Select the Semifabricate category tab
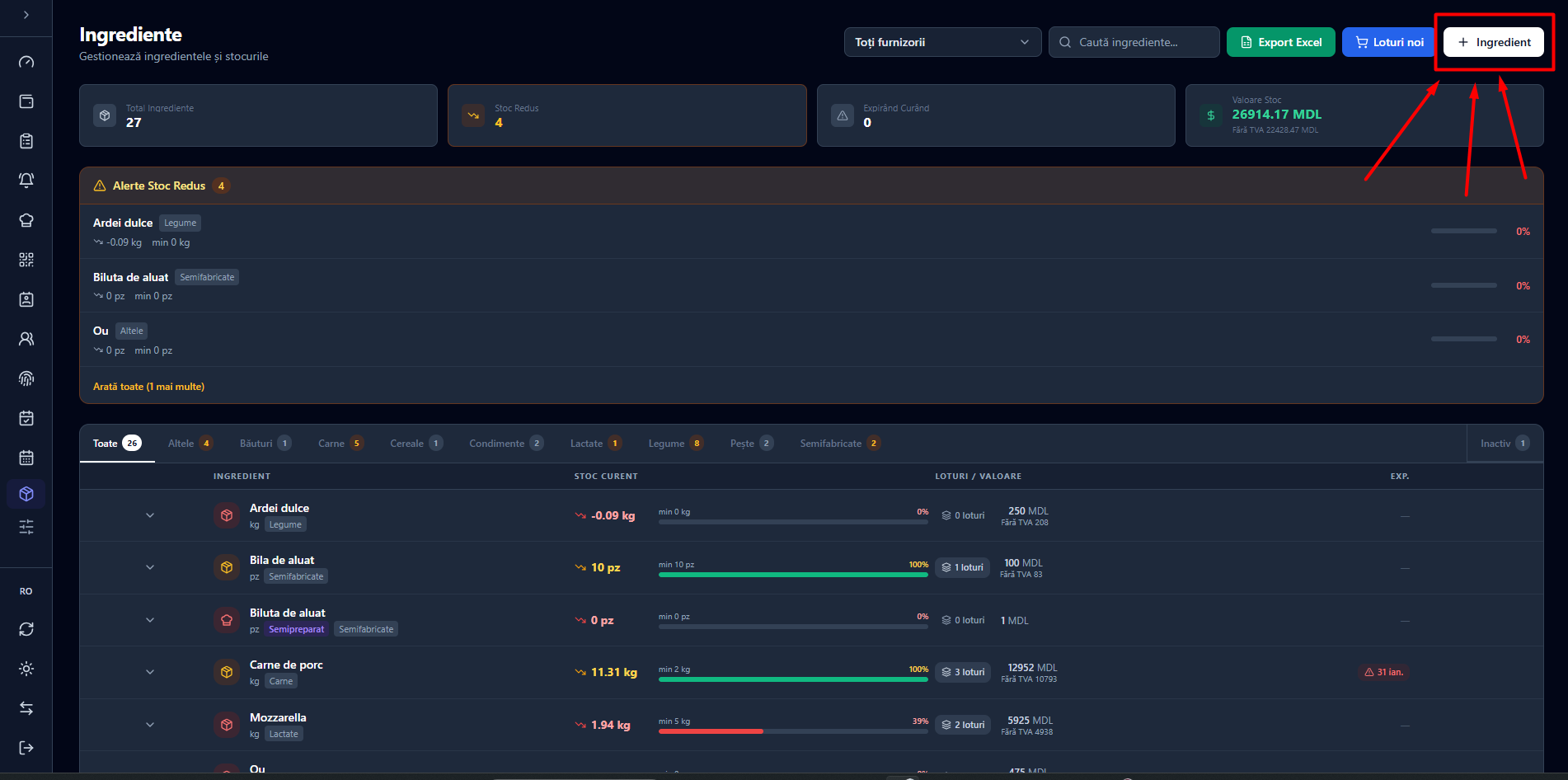The width and height of the screenshot is (1568, 780). click(839, 444)
